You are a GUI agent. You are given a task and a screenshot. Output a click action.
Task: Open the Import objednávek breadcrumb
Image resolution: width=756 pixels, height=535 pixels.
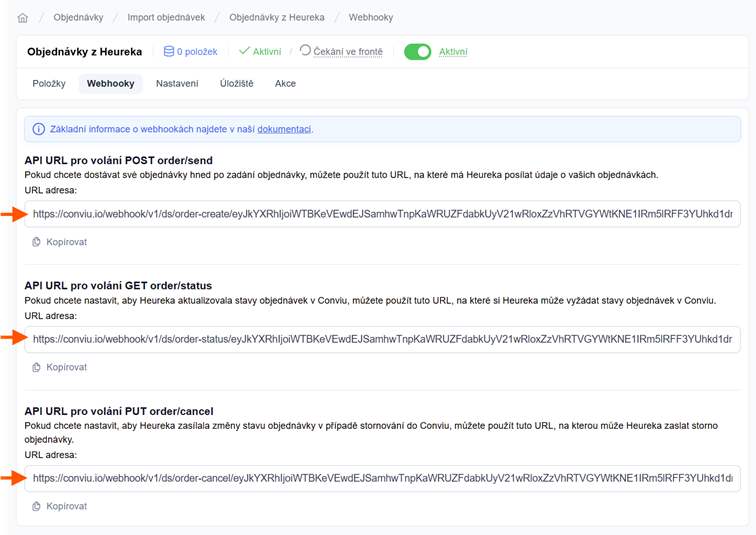click(x=166, y=17)
